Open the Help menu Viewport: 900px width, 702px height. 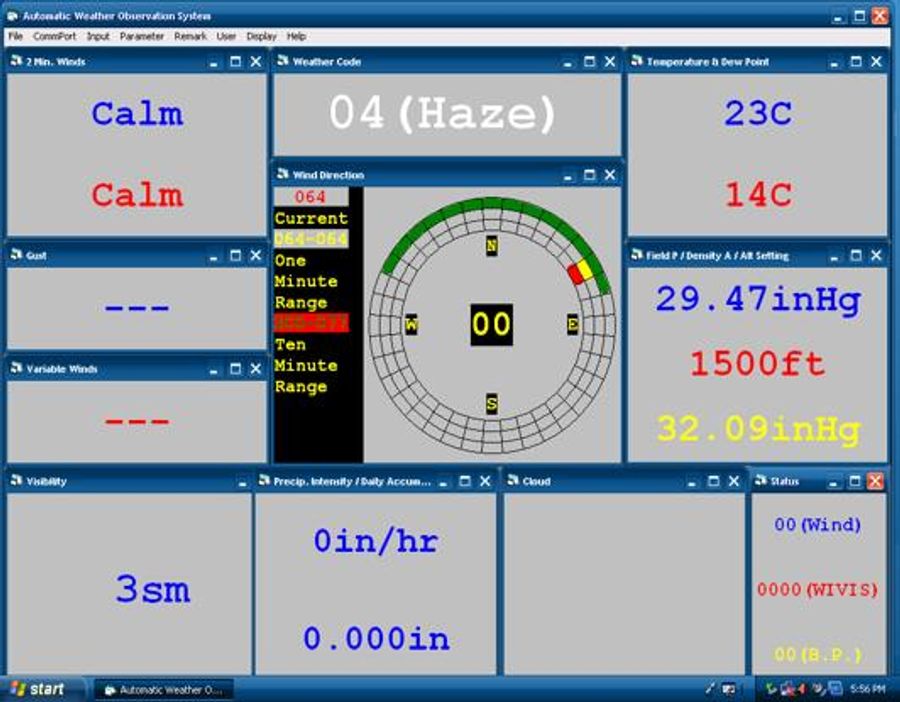(296, 36)
